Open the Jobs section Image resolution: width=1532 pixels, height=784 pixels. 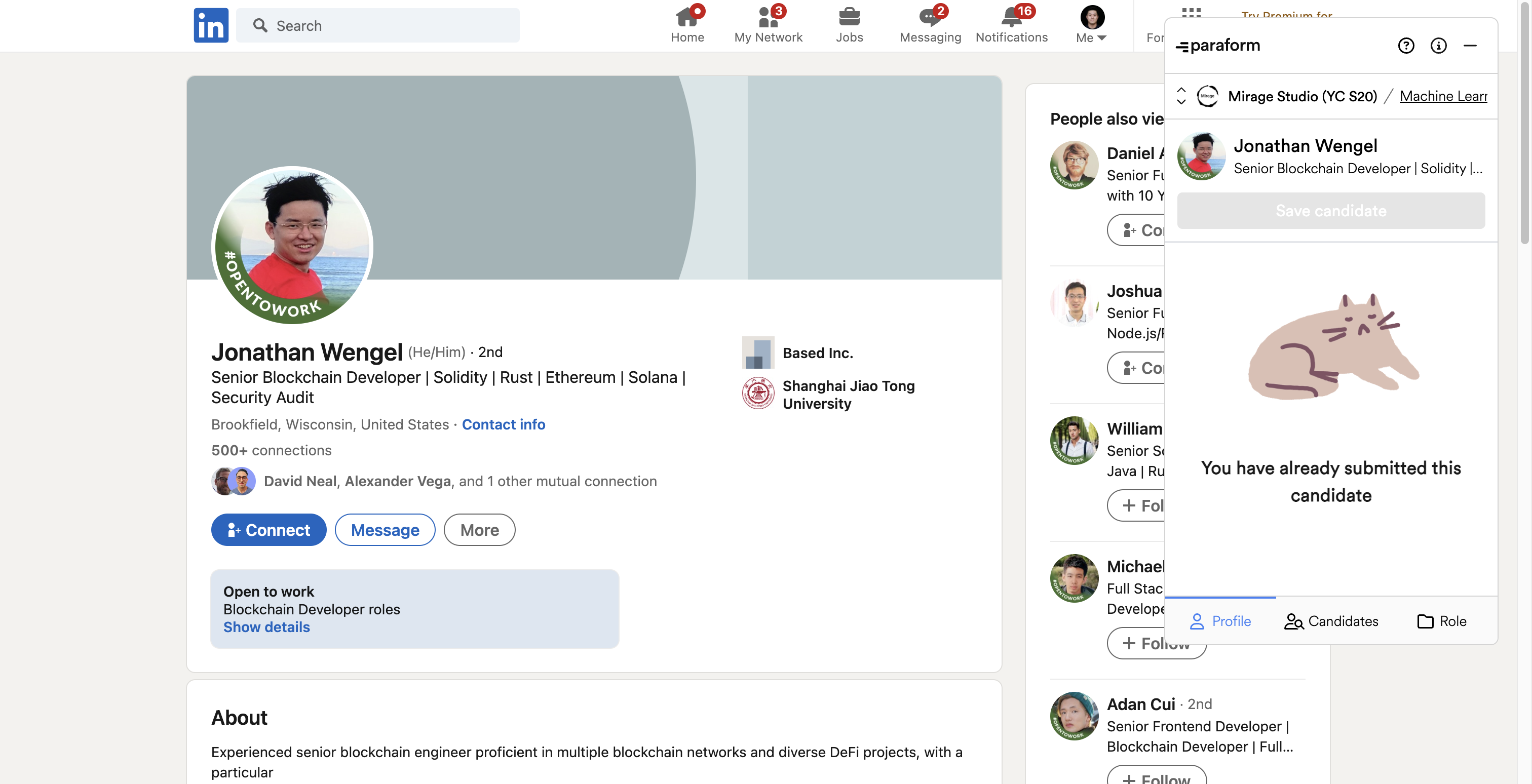pyautogui.click(x=849, y=24)
